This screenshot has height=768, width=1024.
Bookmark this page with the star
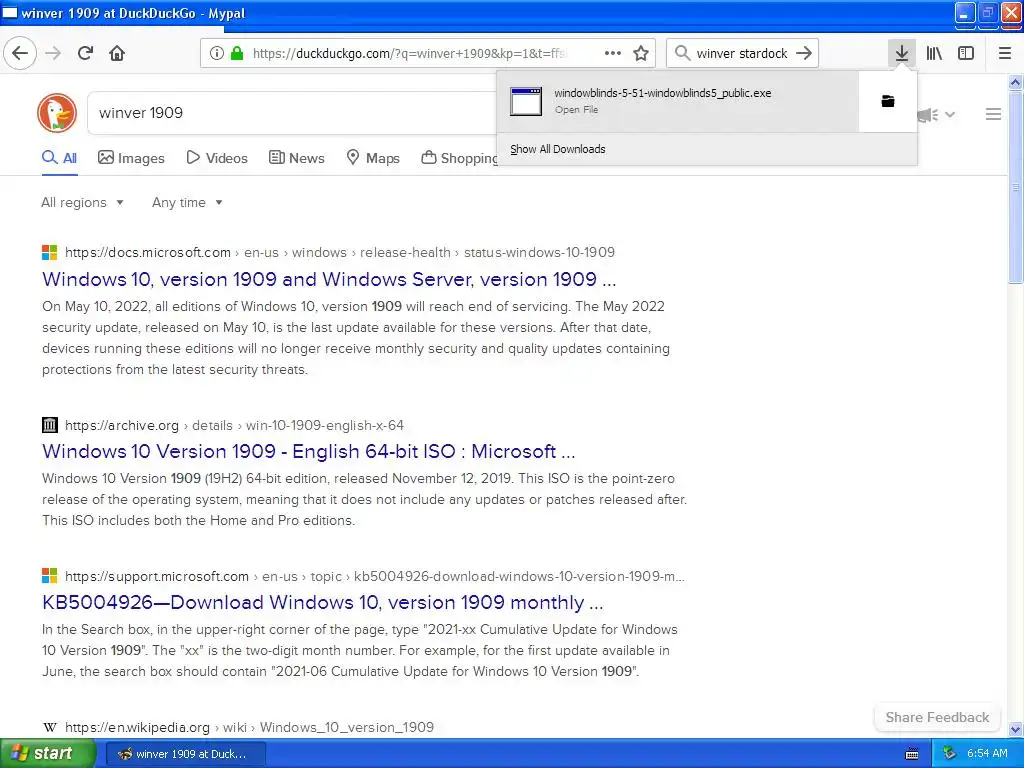[641, 53]
